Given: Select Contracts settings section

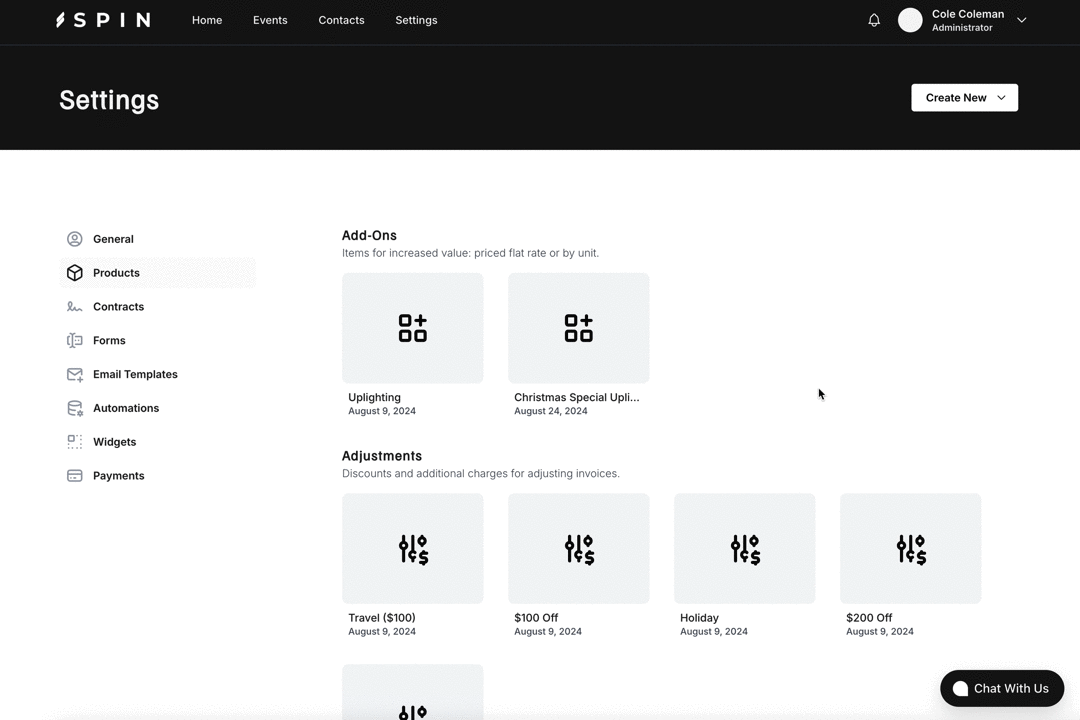Looking at the screenshot, I should pyautogui.click(x=158, y=307).
